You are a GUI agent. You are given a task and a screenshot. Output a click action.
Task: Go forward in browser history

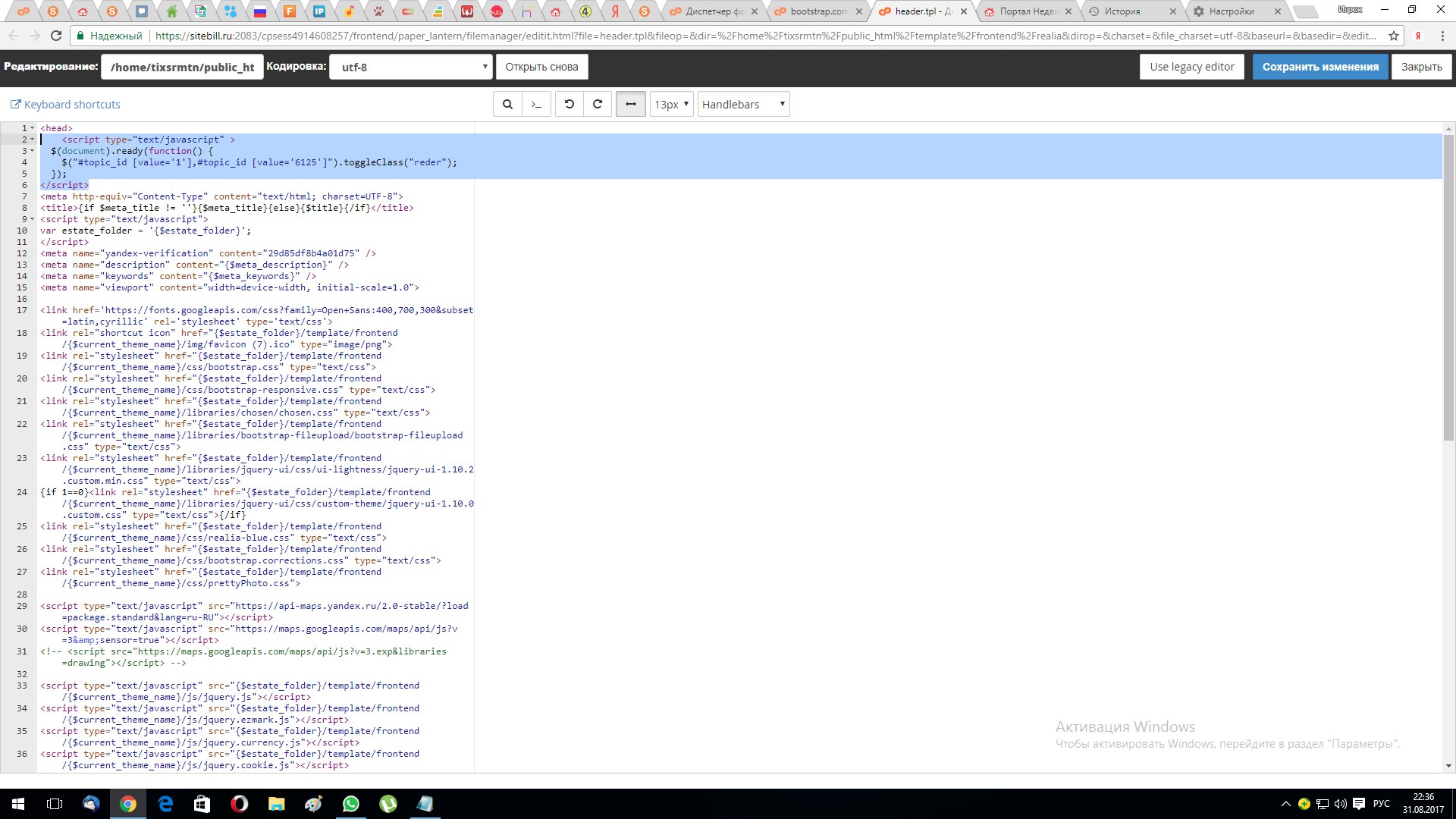(35, 36)
